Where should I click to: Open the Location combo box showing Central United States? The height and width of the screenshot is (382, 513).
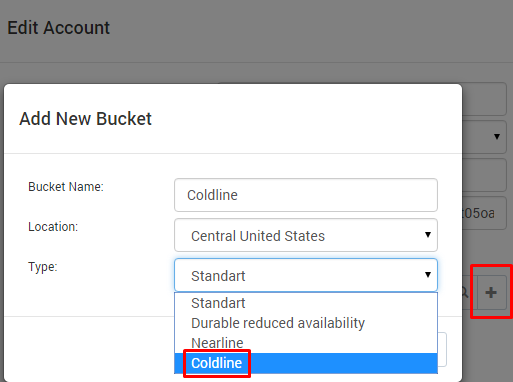tap(306, 235)
